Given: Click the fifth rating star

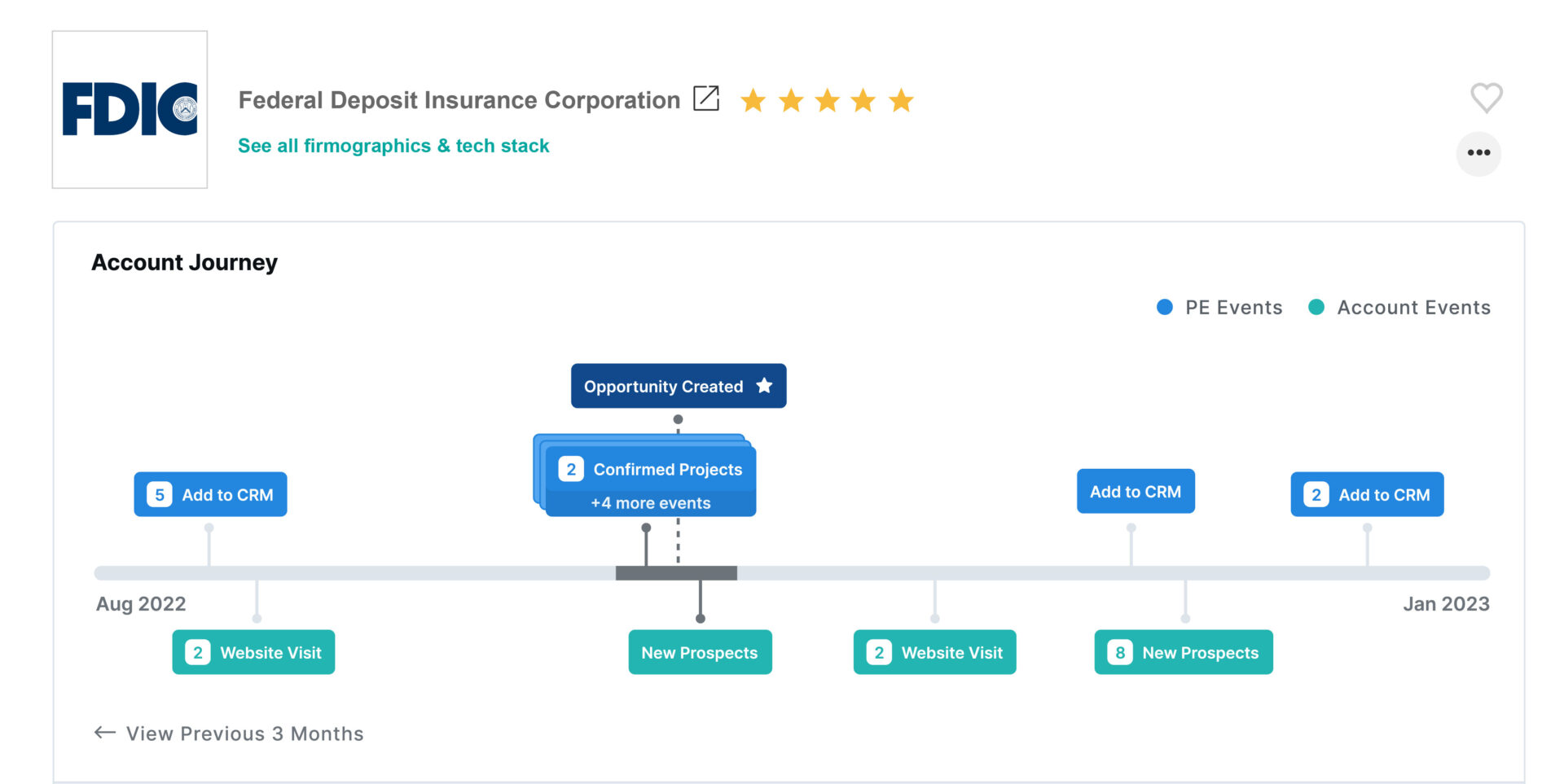Looking at the screenshot, I should click(x=901, y=100).
